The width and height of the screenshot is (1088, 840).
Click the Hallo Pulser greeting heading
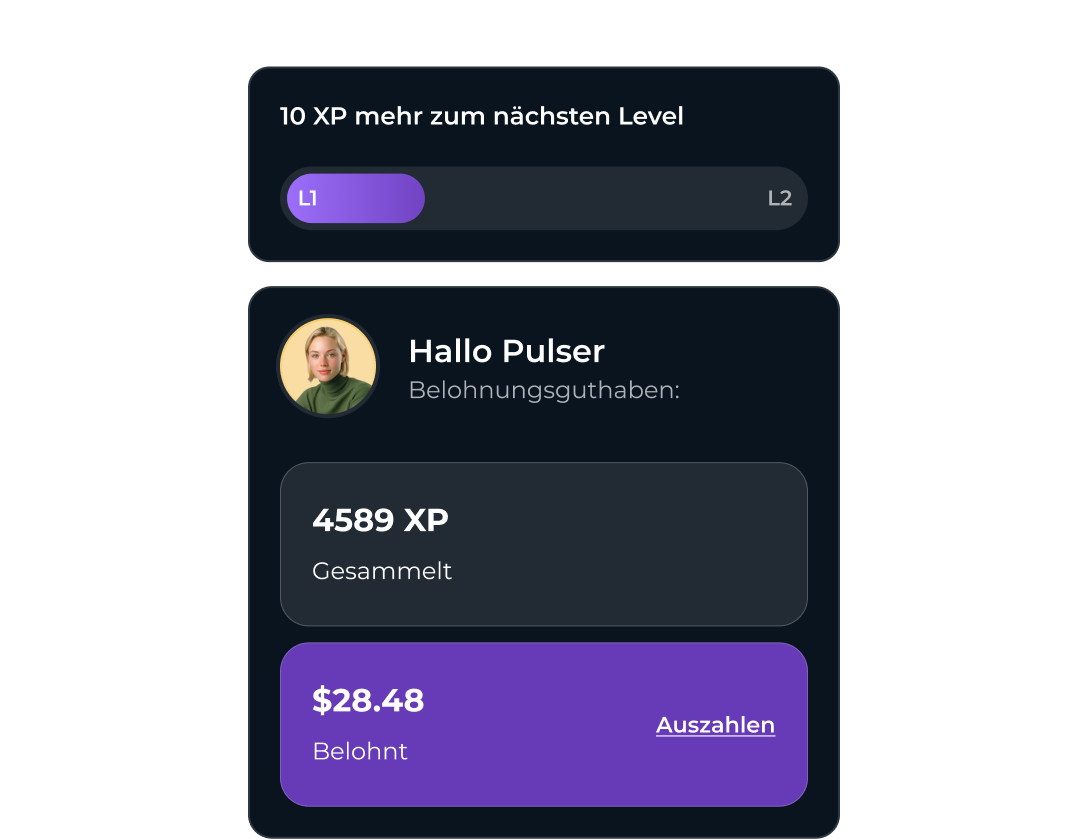[507, 351]
